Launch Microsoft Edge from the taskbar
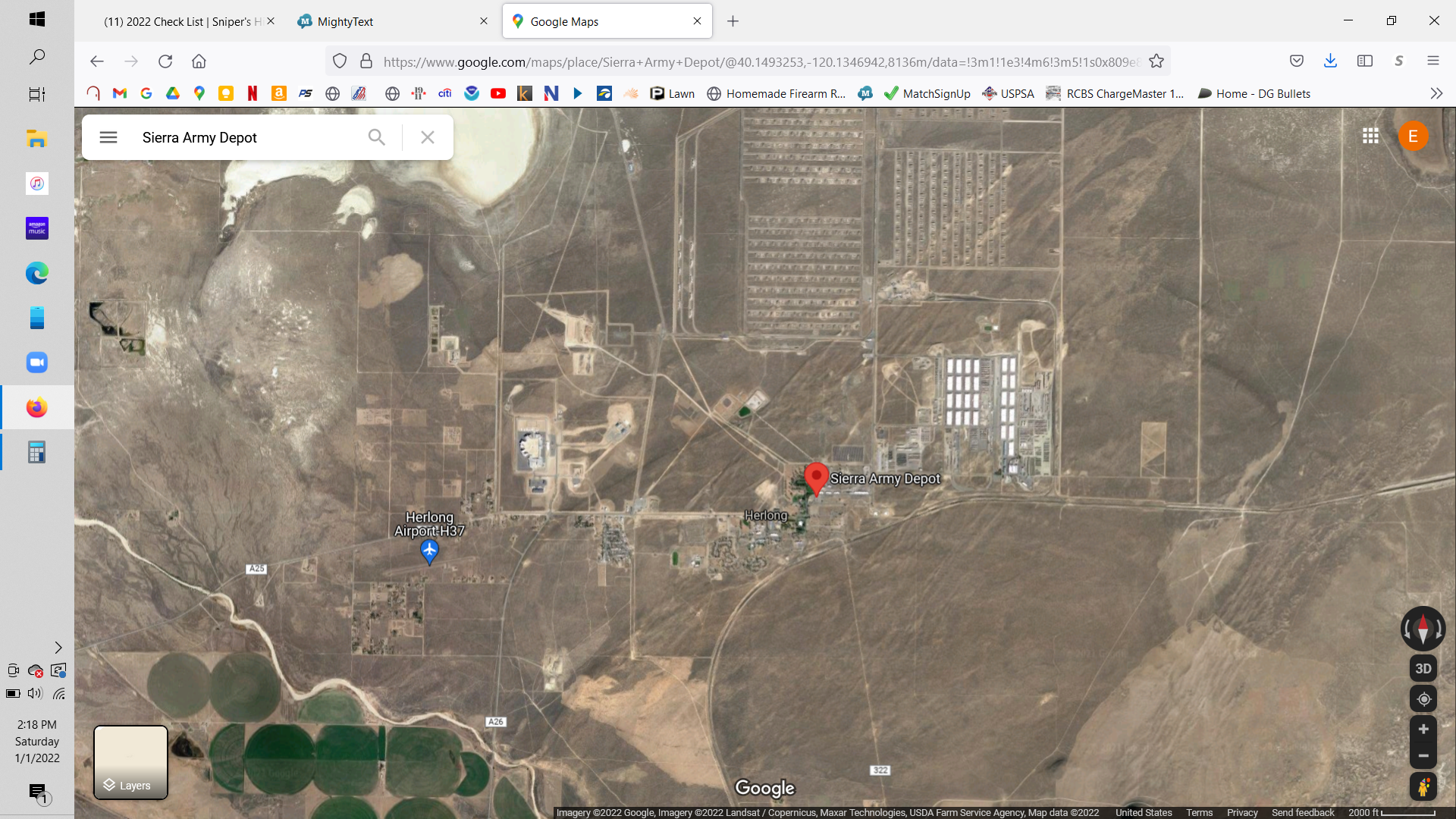The height and width of the screenshot is (819, 1456). pyautogui.click(x=37, y=273)
